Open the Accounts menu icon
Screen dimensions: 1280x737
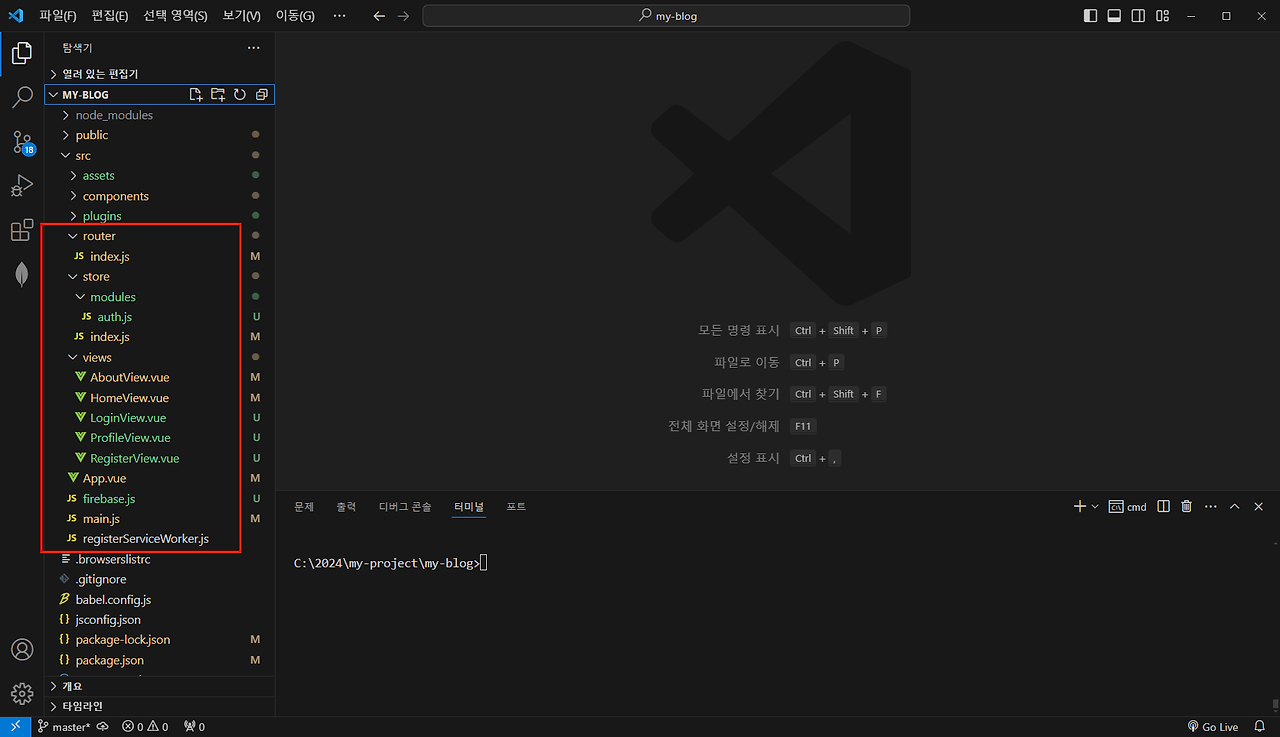pos(22,650)
